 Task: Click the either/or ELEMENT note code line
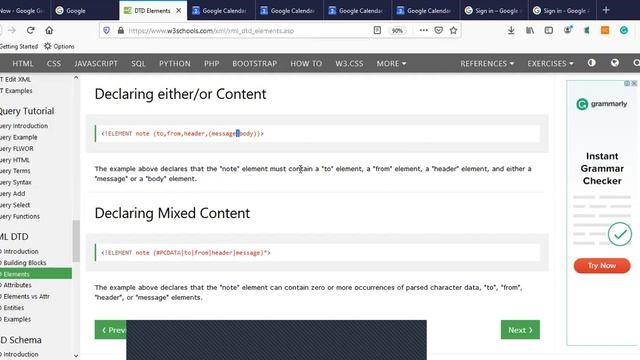pyautogui.click(x=182, y=133)
